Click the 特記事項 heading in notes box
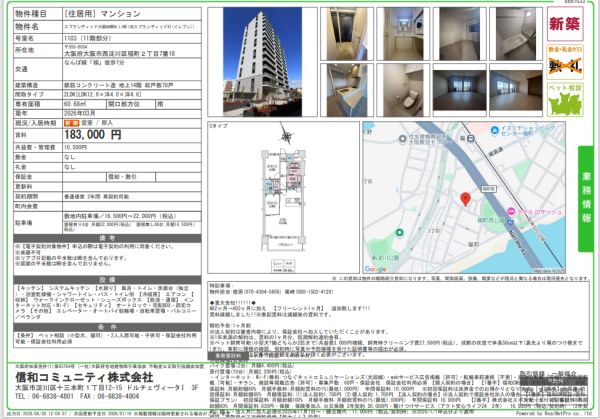Viewport: 600px width, 419px height. click(221, 285)
